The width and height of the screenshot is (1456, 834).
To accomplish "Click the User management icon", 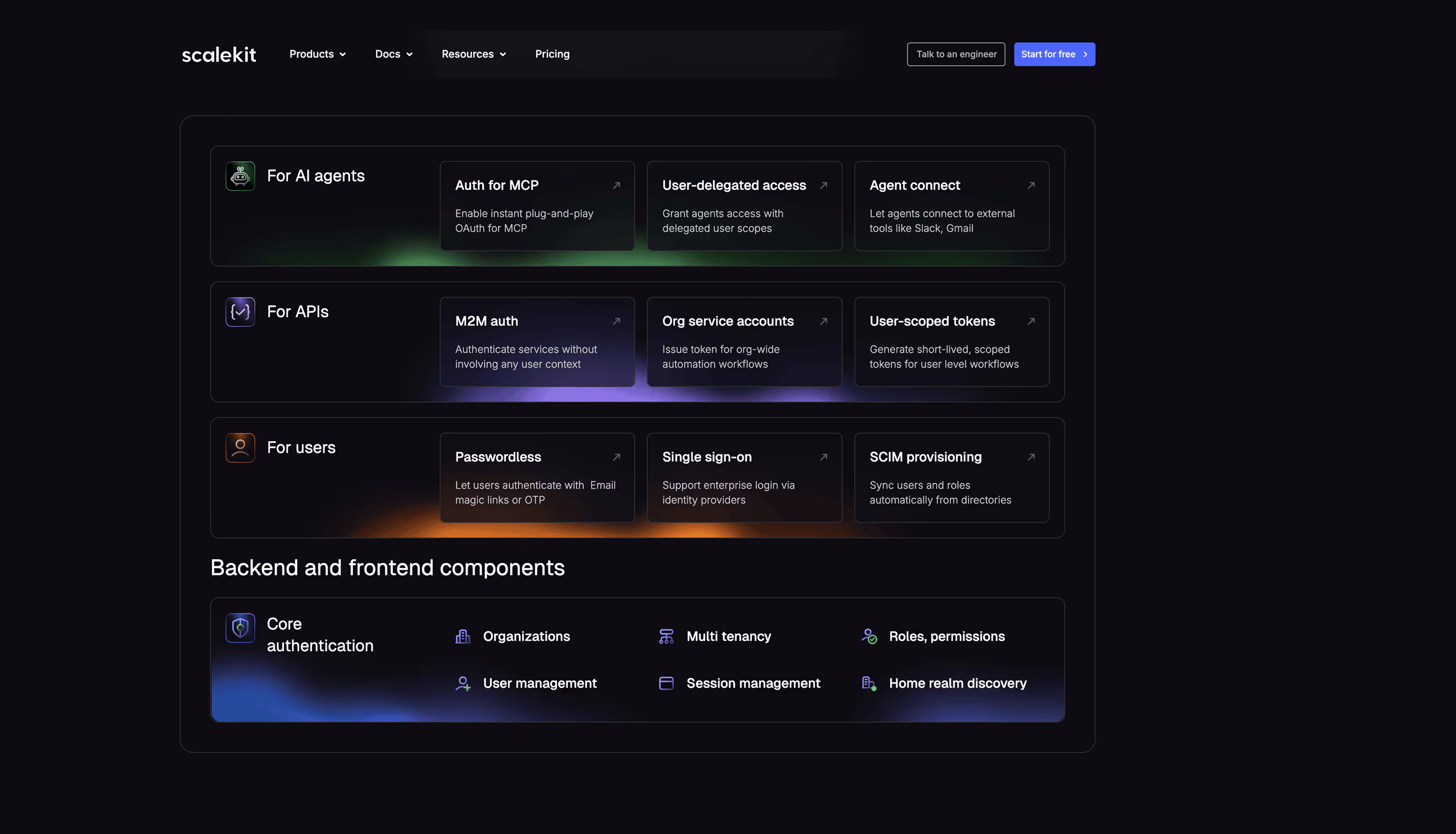I will click(463, 683).
